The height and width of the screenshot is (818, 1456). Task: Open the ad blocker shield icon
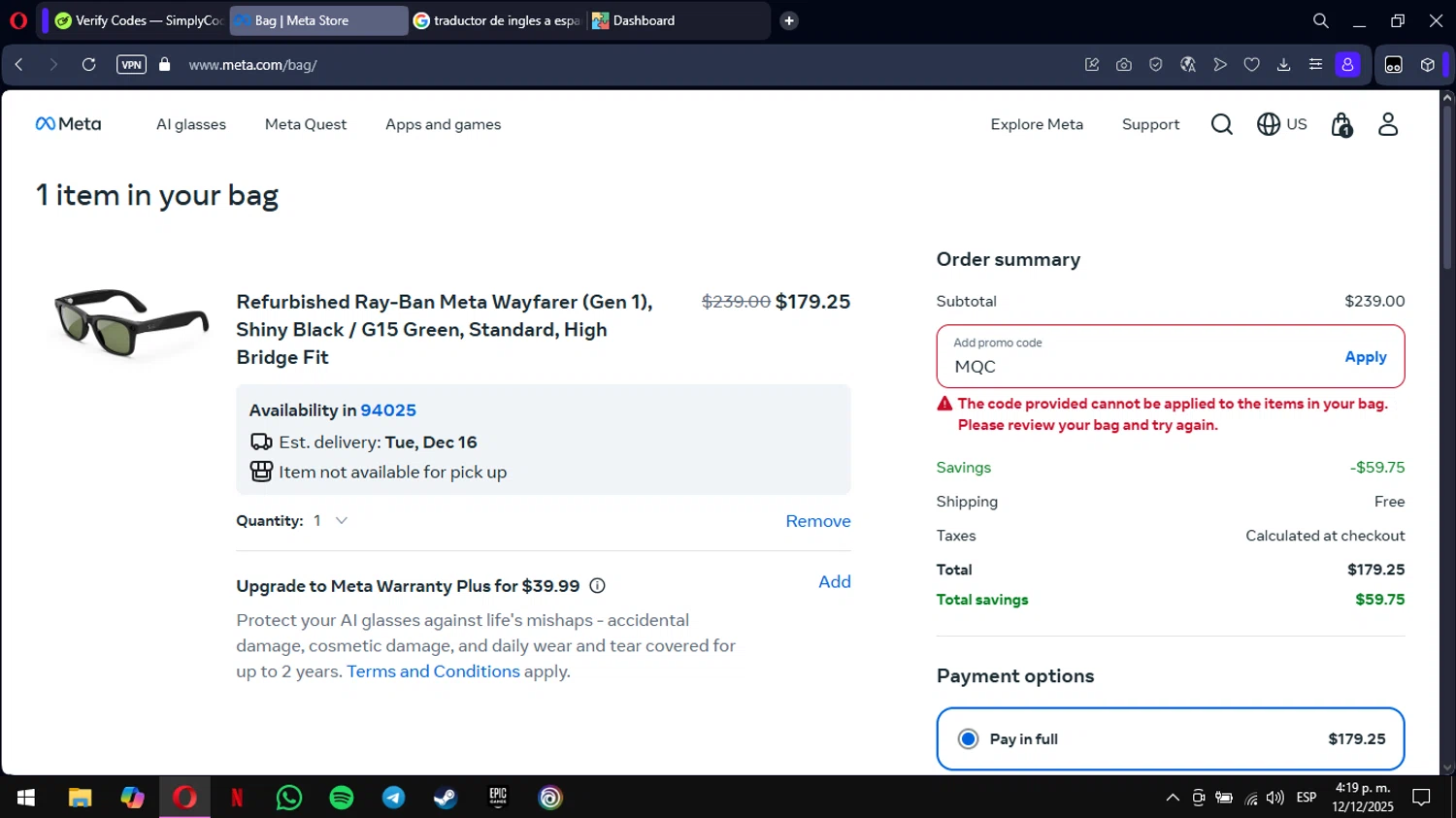(x=1155, y=65)
